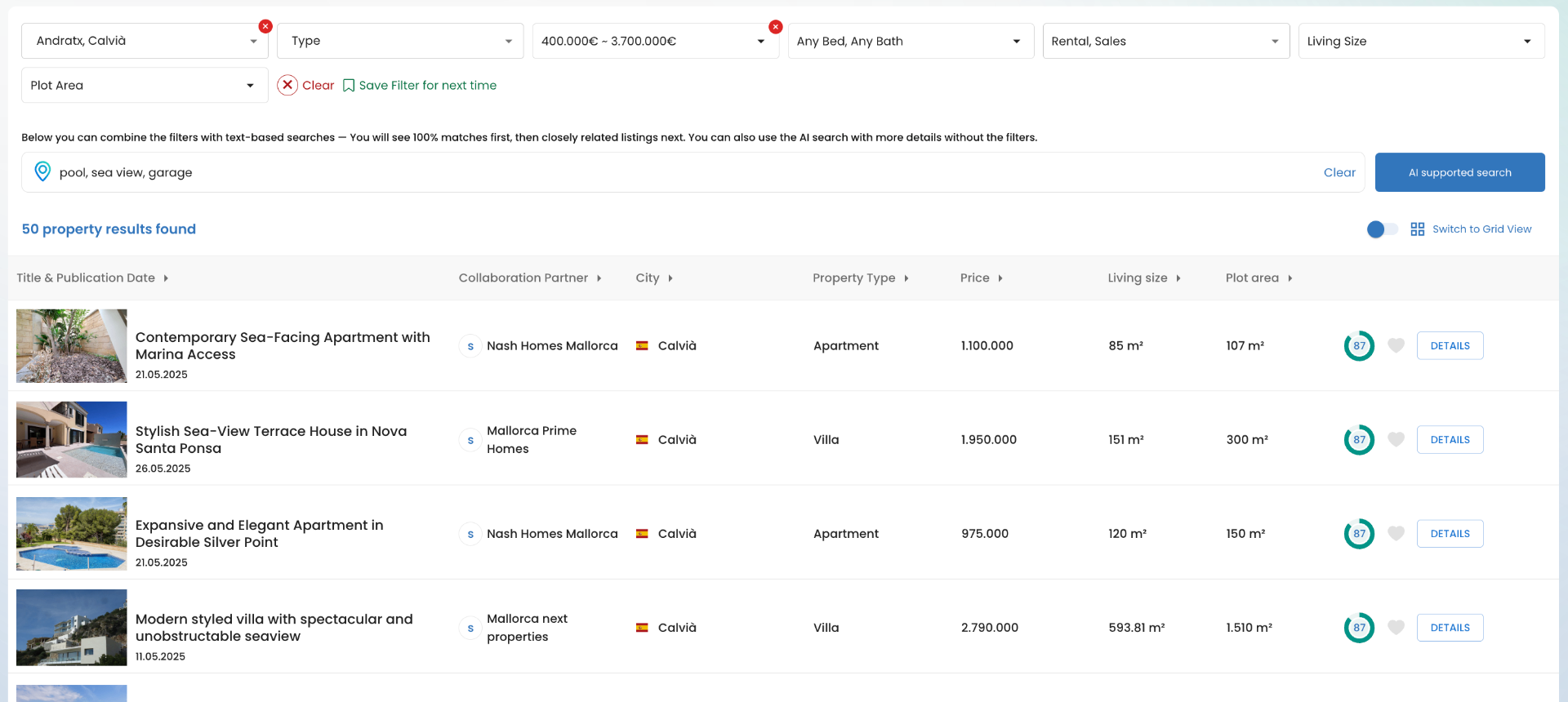The width and height of the screenshot is (1568, 702).
Task: Toggle the list/grid view switch
Action: click(x=1382, y=229)
